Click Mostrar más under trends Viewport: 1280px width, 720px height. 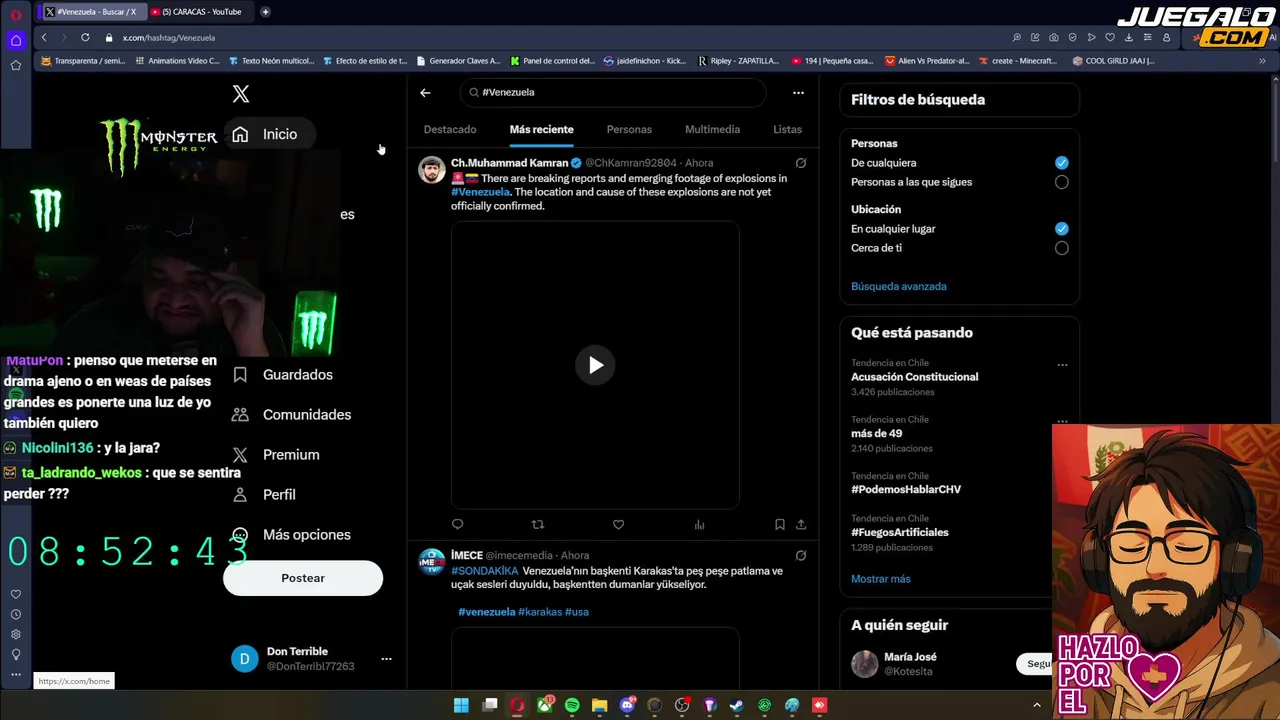click(x=881, y=579)
